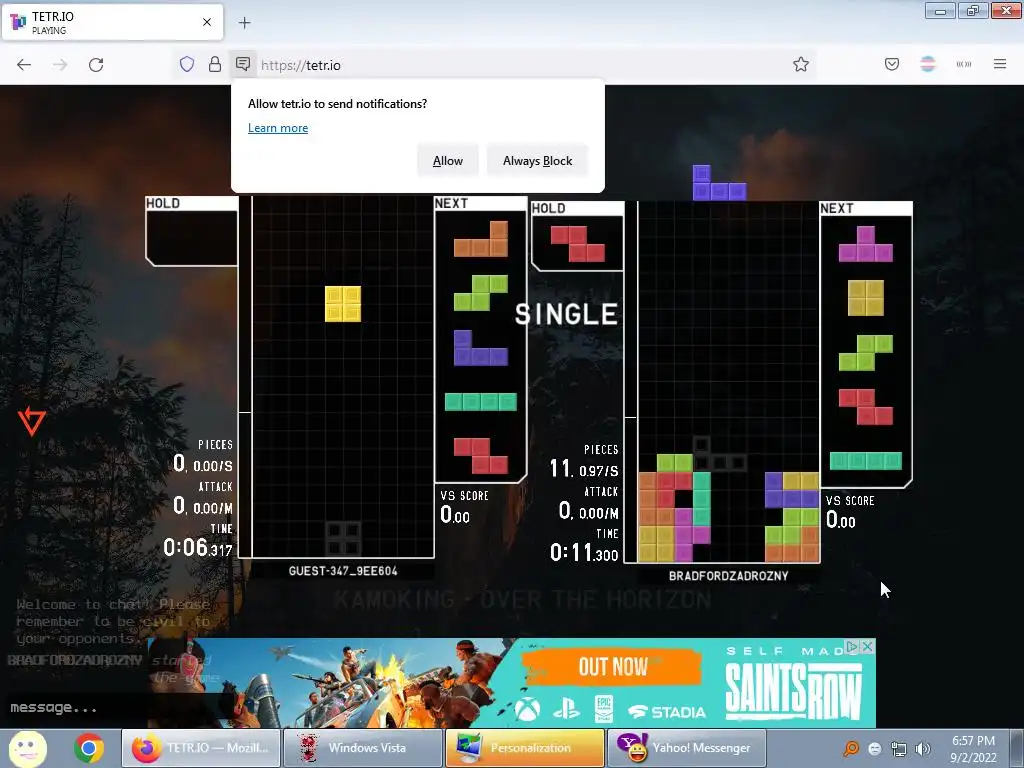The height and width of the screenshot is (768, 1024).
Task: Close the Saints Row ad
Action: pyautogui.click(x=867, y=647)
